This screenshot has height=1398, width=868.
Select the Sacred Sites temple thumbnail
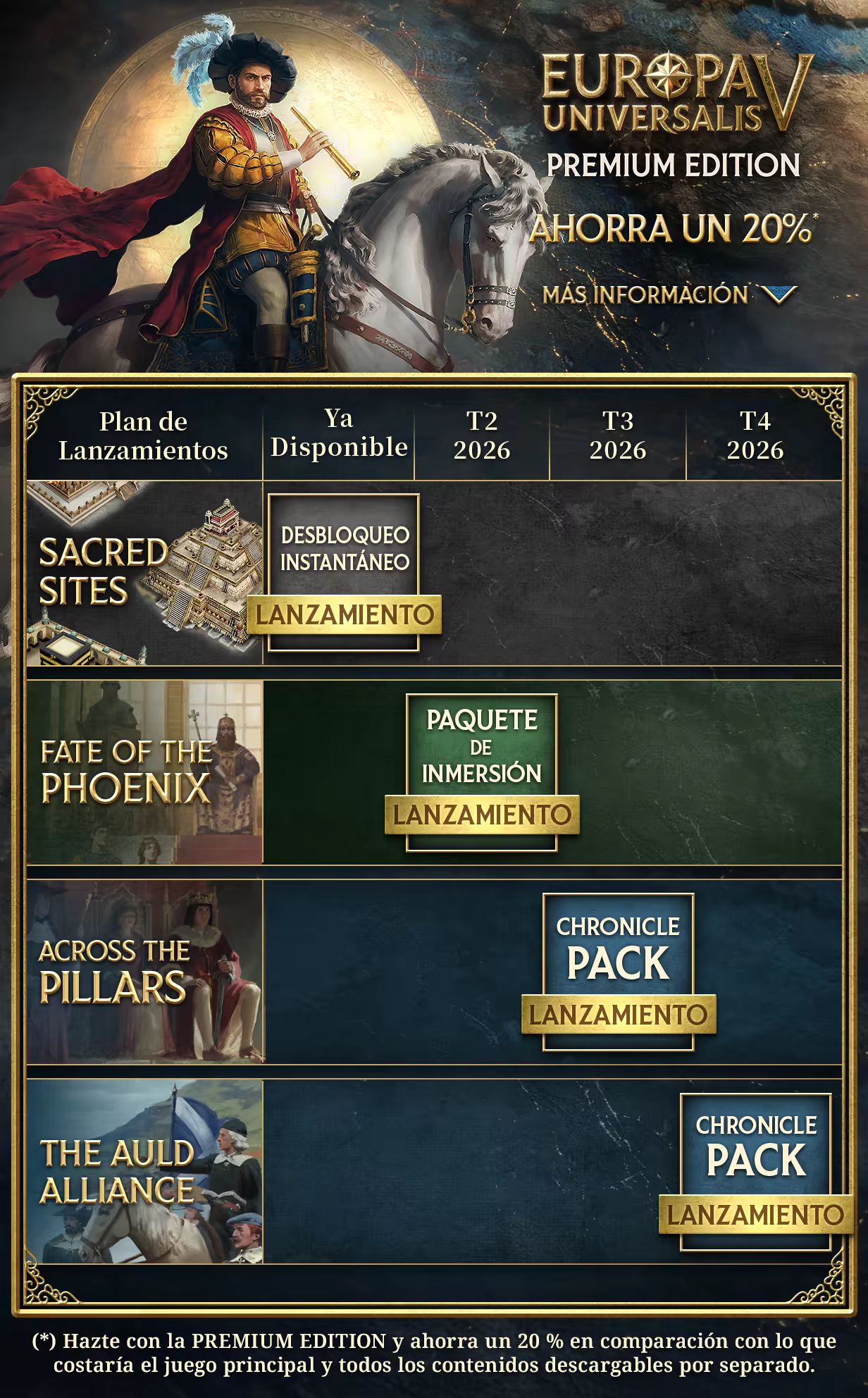point(144,574)
